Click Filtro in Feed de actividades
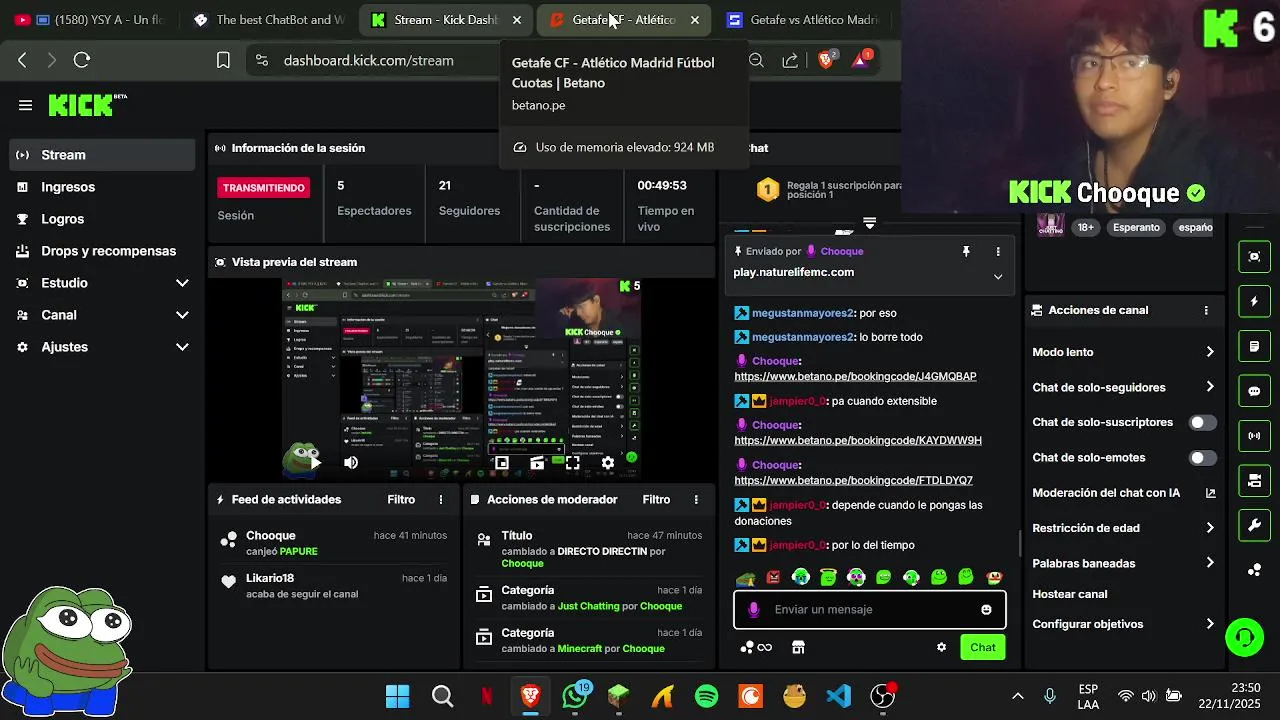Viewport: 1280px width, 720px height. pos(401,499)
